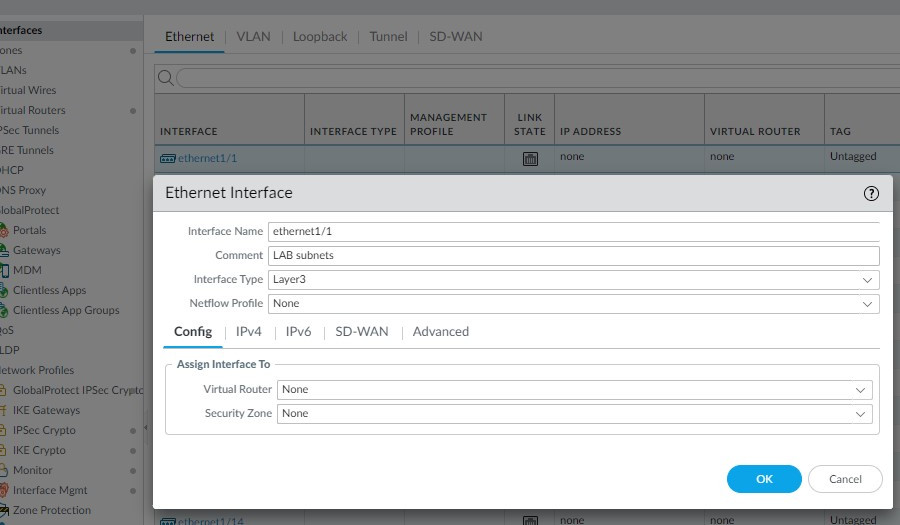The height and width of the screenshot is (525, 900).
Task: Click the LINK STATE column header
Action: click(529, 119)
